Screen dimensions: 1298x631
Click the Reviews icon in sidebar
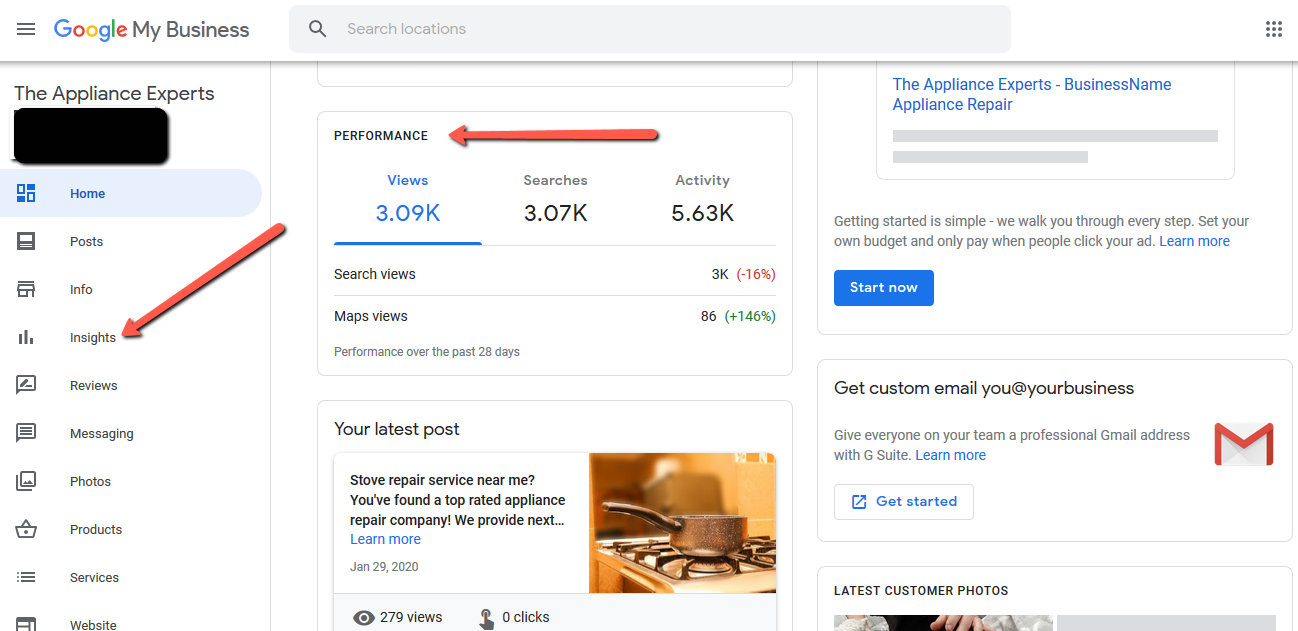click(x=26, y=385)
